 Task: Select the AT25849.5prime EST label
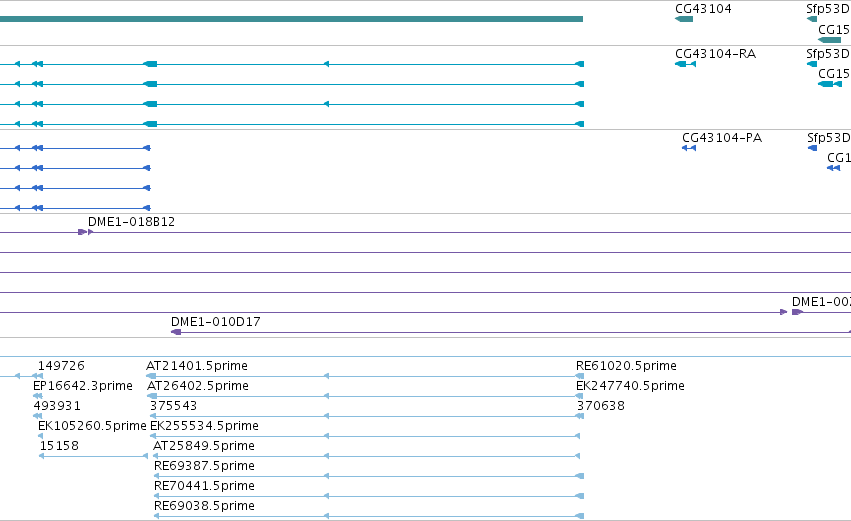204,446
